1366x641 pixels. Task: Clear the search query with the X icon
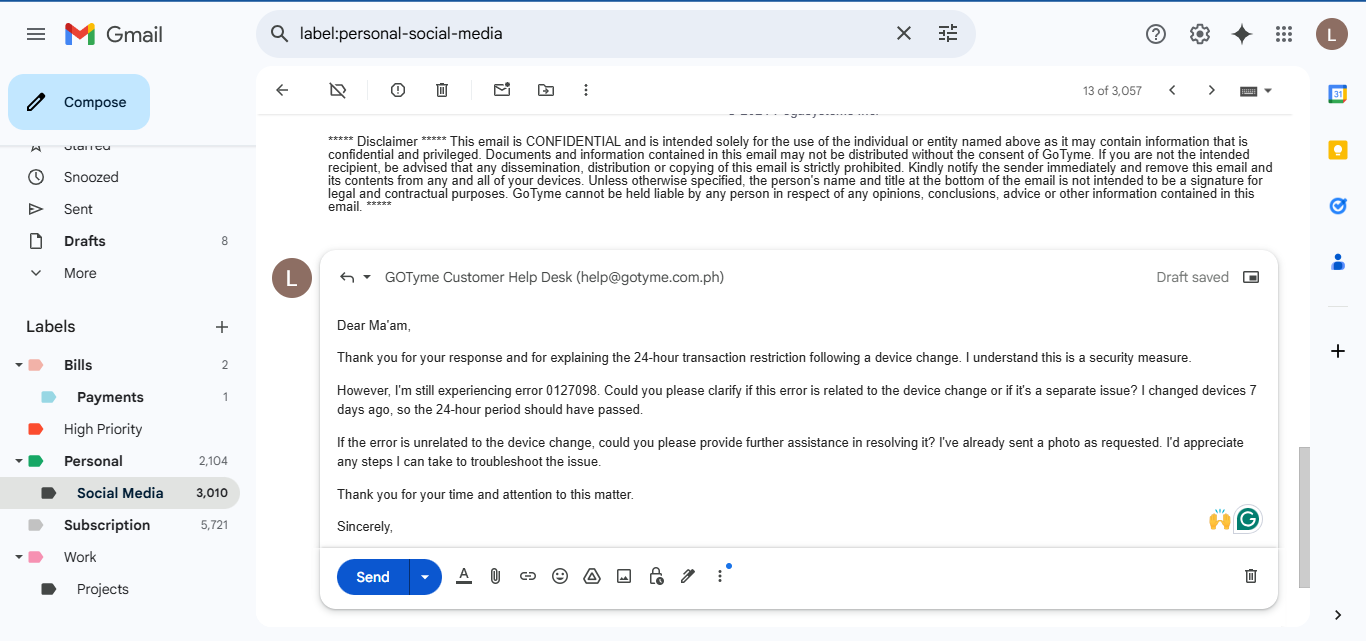pos(904,33)
